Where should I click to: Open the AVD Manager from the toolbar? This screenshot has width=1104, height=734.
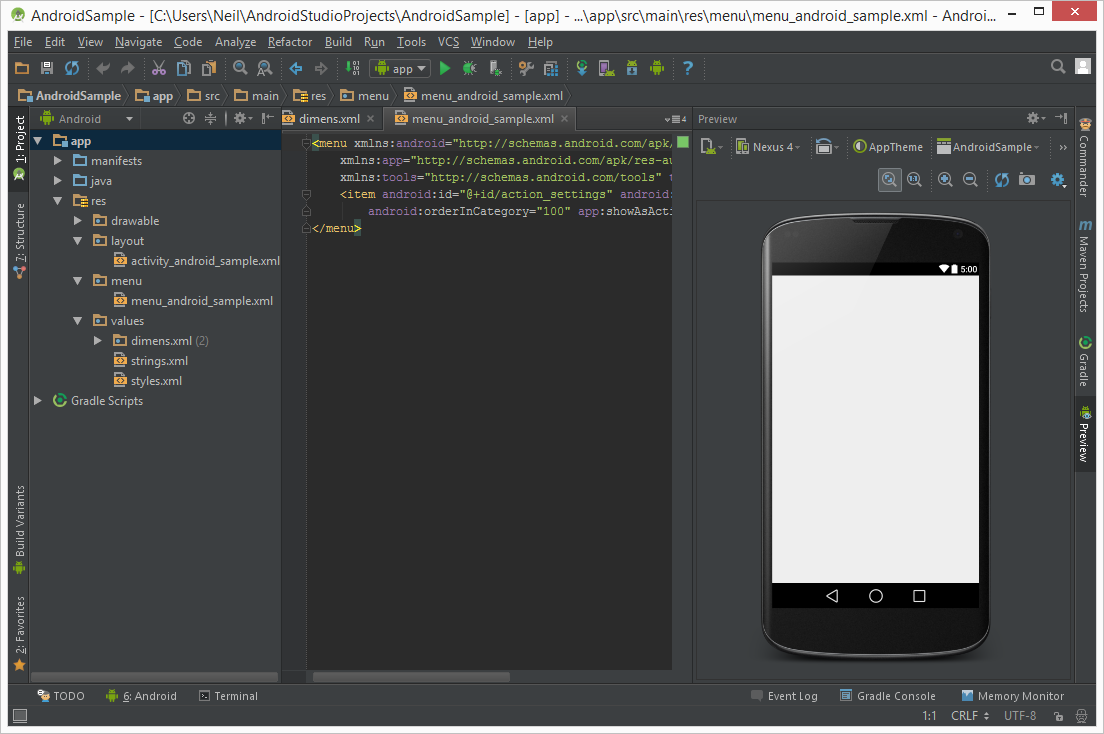pyautogui.click(x=607, y=68)
